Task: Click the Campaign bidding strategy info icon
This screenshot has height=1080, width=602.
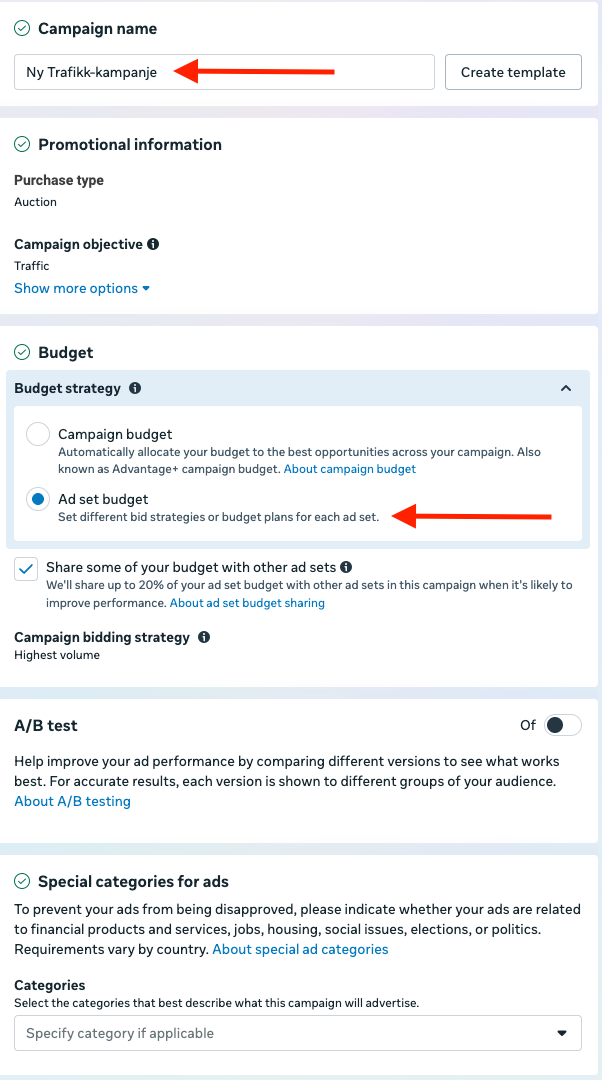Action: (204, 637)
